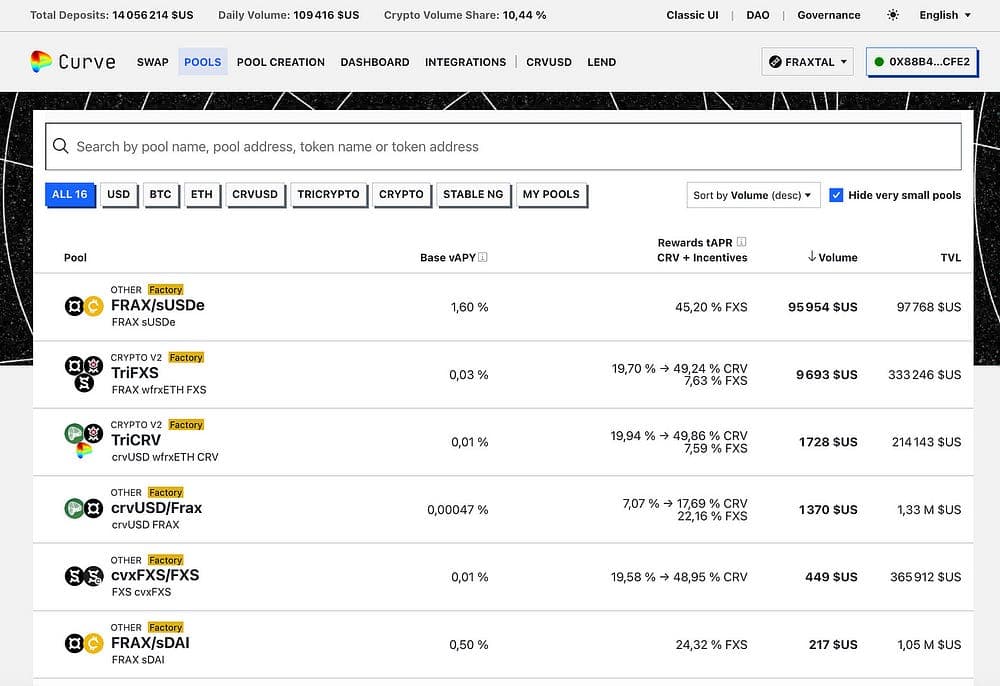Open the Governance link

[x=828, y=15]
